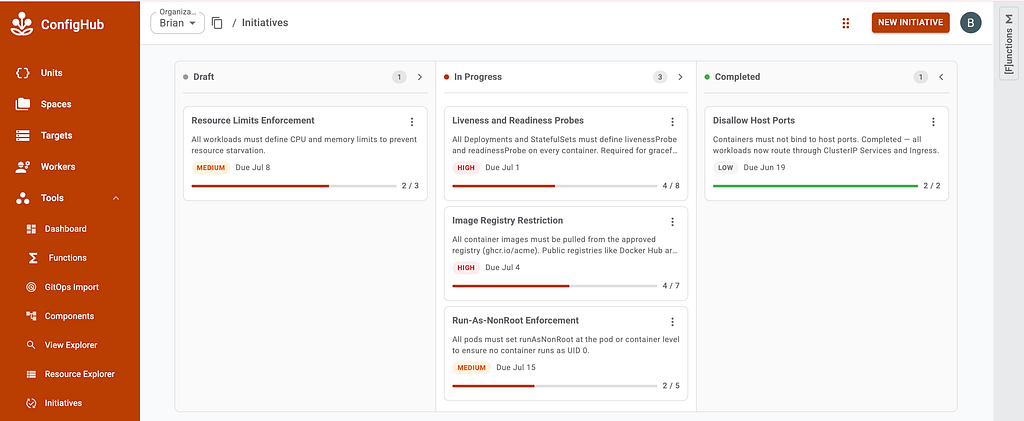Screen dimensions: 1024x421
Task: Select Components under Tools
Action: (x=70, y=316)
